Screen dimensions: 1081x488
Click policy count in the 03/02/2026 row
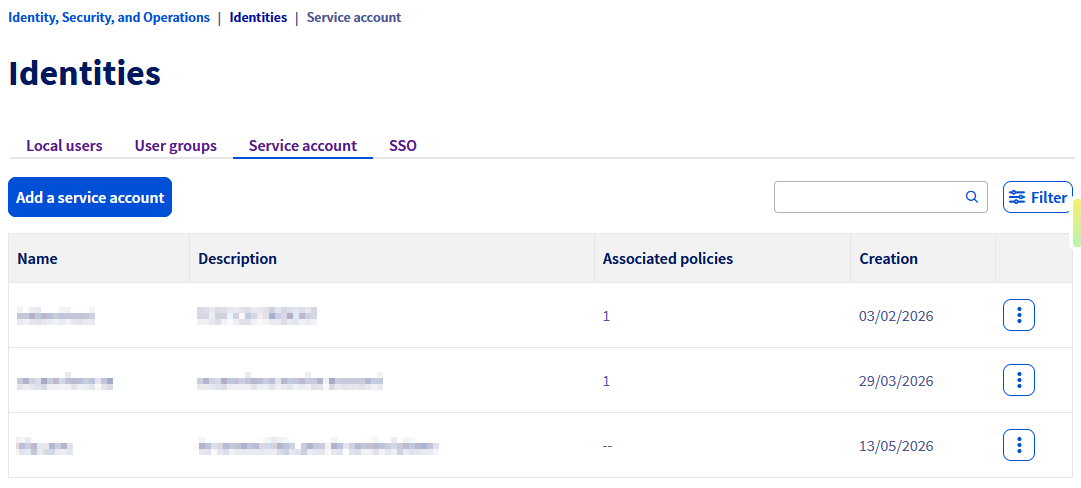pyautogui.click(x=606, y=316)
